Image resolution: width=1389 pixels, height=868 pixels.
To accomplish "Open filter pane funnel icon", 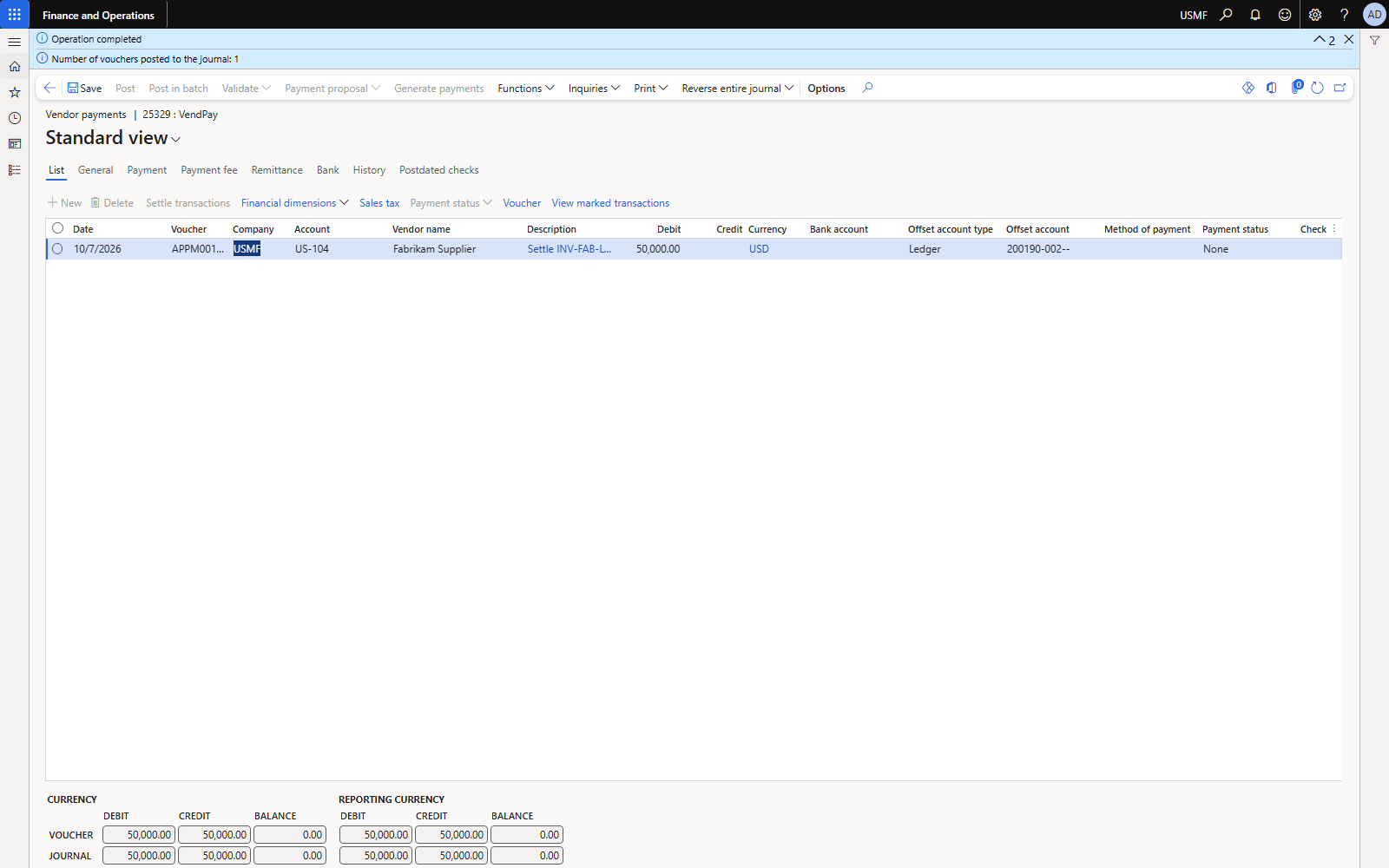I will pyautogui.click(x=1375, y=41).
